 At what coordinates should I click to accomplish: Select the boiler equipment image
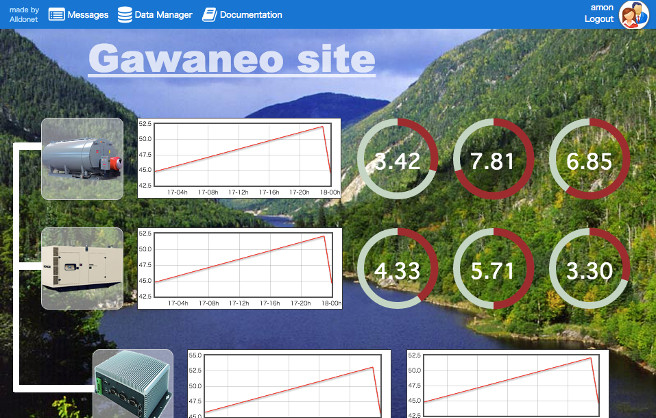click(82, 159)
